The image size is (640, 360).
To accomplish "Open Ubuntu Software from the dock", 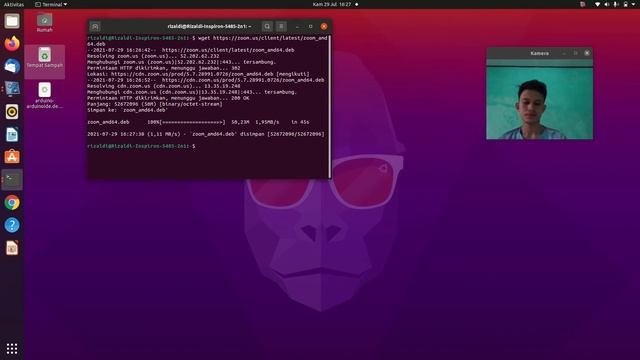I will pos(12,157).
